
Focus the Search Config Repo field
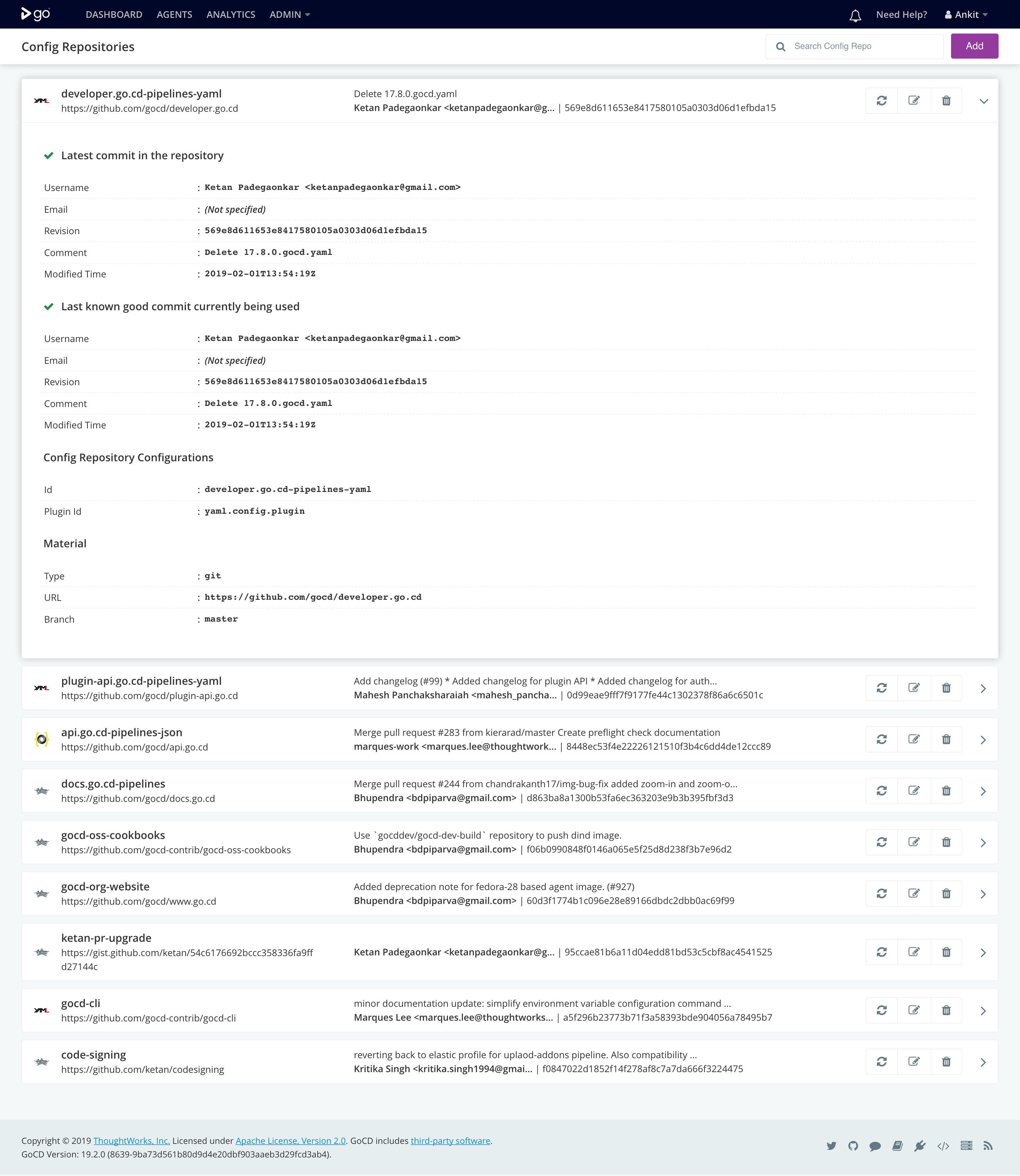coord(854,46)
